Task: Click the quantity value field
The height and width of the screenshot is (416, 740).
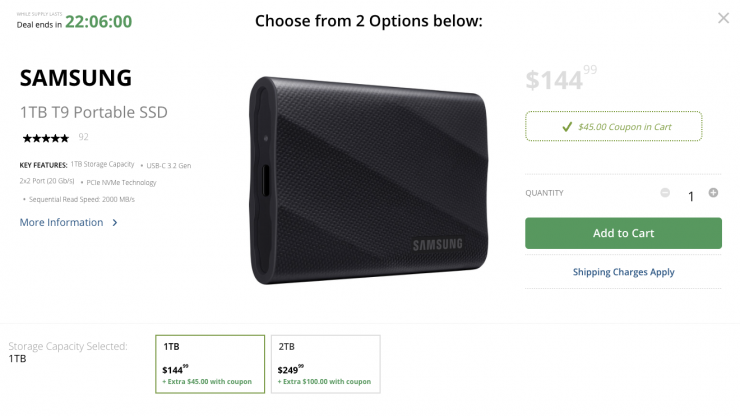Action: point(690,196)
